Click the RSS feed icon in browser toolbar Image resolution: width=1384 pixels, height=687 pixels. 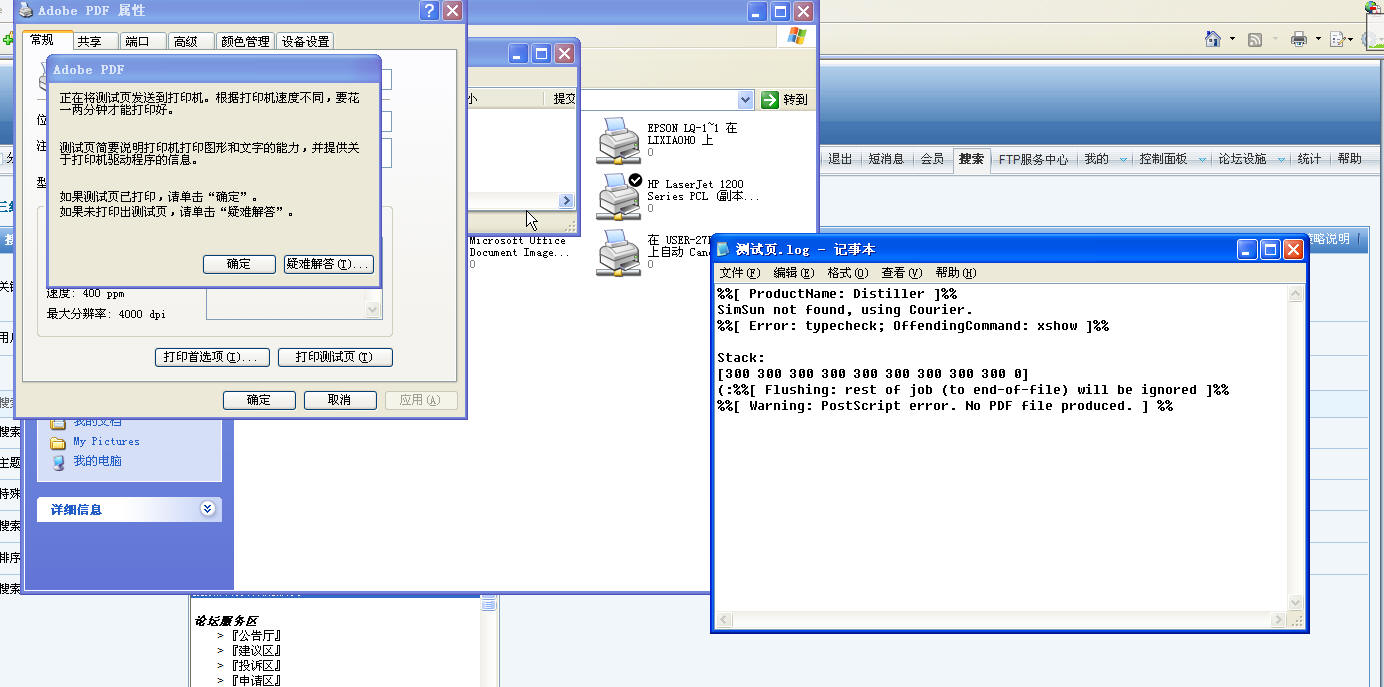click(1254, 40)
